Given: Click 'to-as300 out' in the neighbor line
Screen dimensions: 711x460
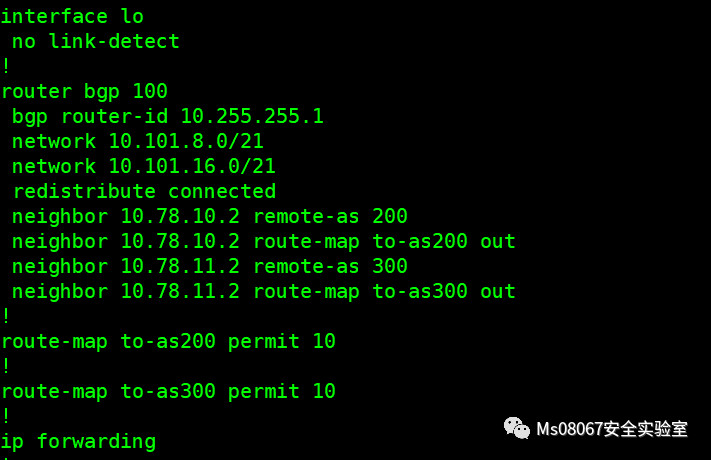Looking at the screenshot, I should pyautogui.click(x=444, y=291).
